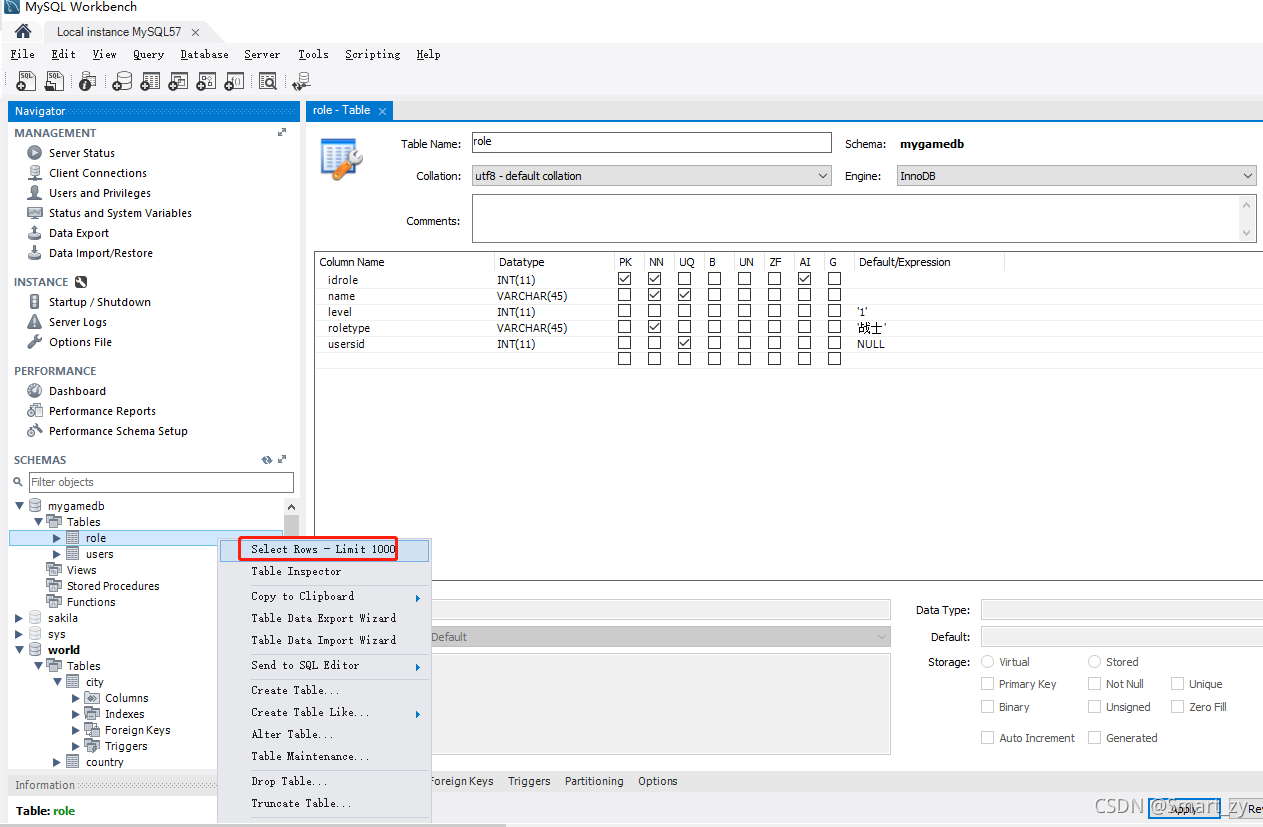Open the Database menu
The width and height of the screenshot is (1263, 827).
click(204, 54)
